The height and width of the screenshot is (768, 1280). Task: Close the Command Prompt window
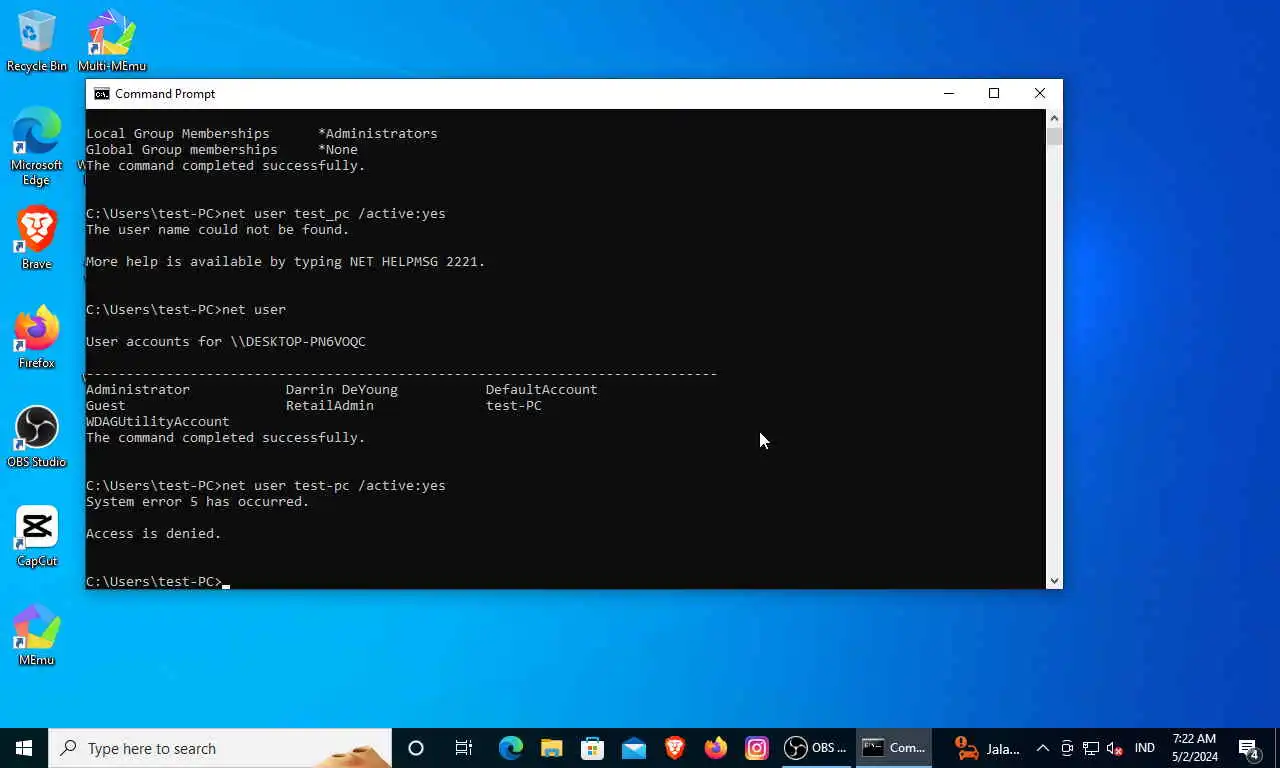point(1040,94)
